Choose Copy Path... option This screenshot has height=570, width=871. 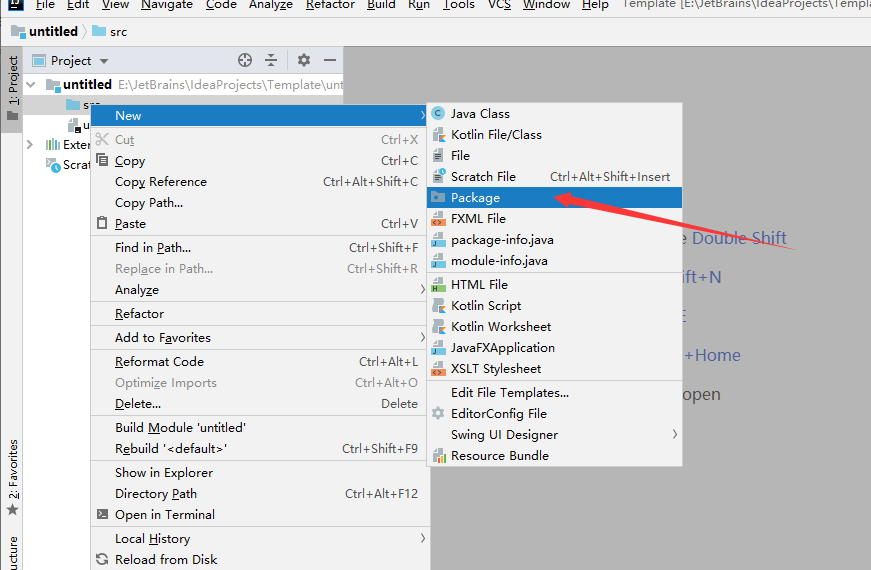(x=261, y=203)
